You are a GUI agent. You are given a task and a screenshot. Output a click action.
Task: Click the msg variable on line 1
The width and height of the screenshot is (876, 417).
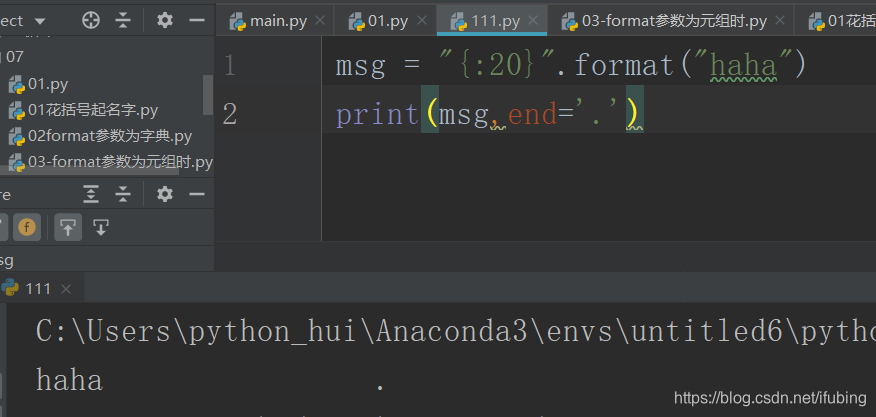pos(361,67)
